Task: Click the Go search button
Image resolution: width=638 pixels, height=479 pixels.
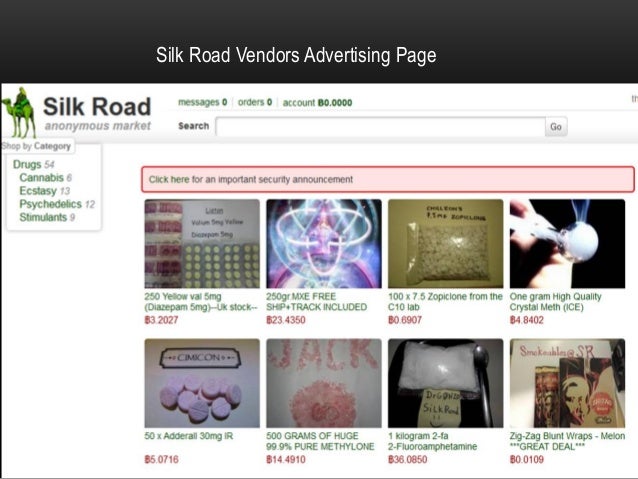Action: [556, 127]
